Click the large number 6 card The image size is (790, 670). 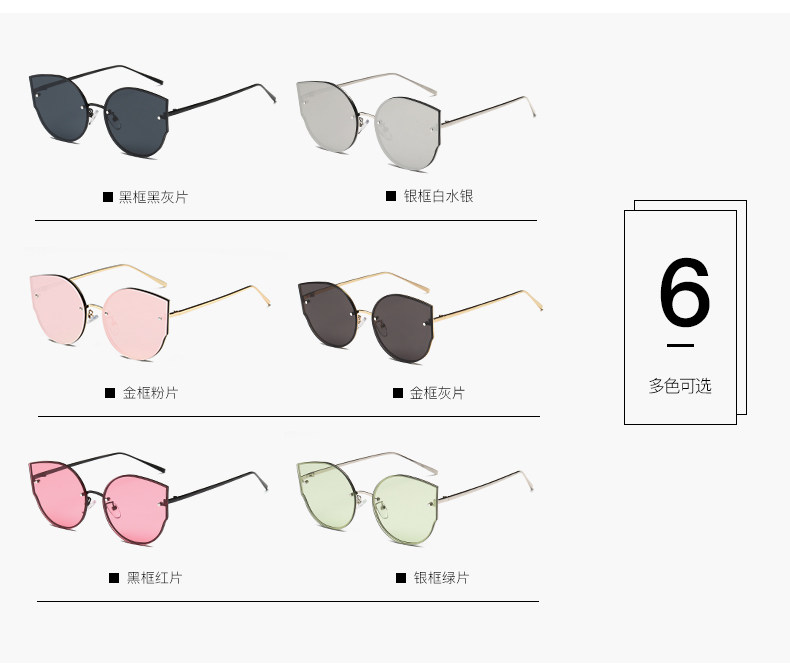[x=685, y=312]
